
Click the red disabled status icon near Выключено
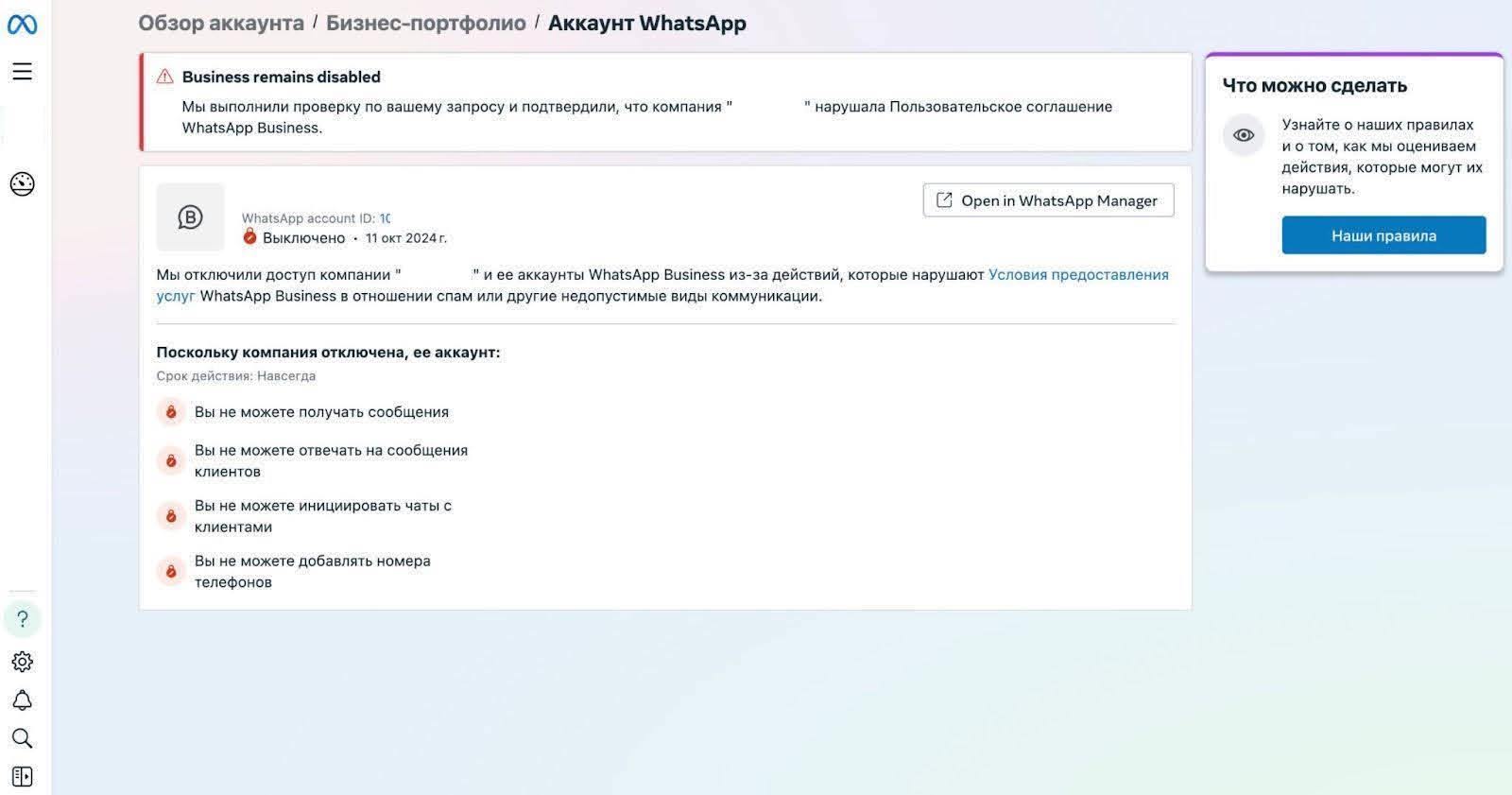pos(249,236)
